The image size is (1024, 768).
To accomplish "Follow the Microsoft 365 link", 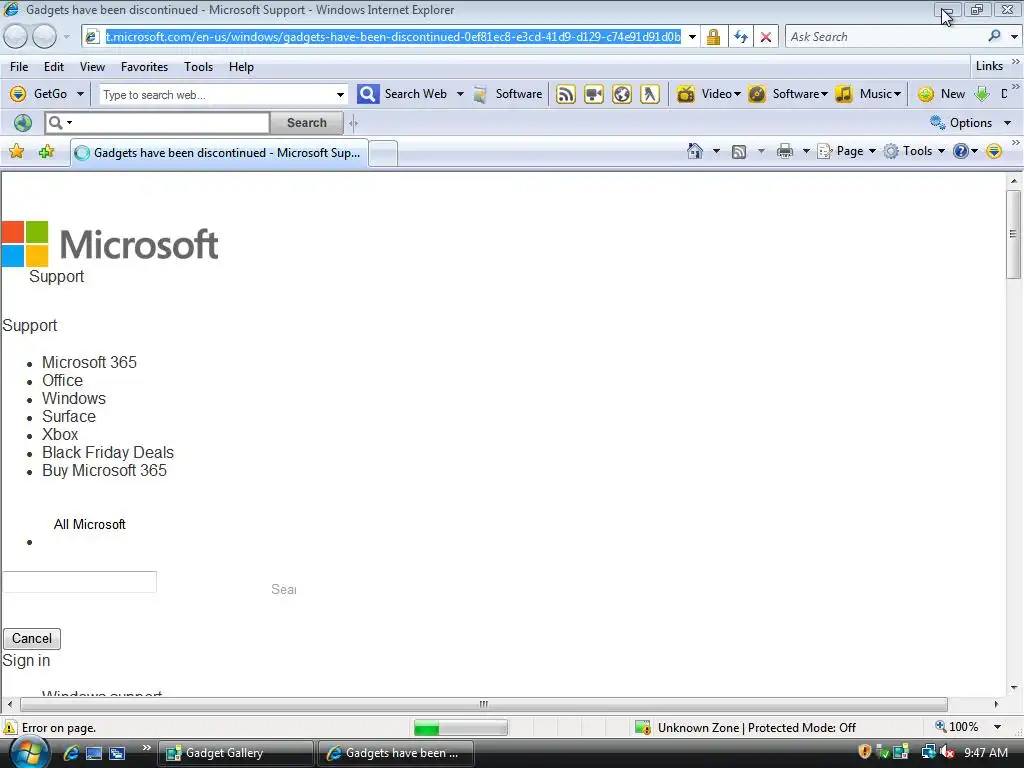I will point(89,362).
